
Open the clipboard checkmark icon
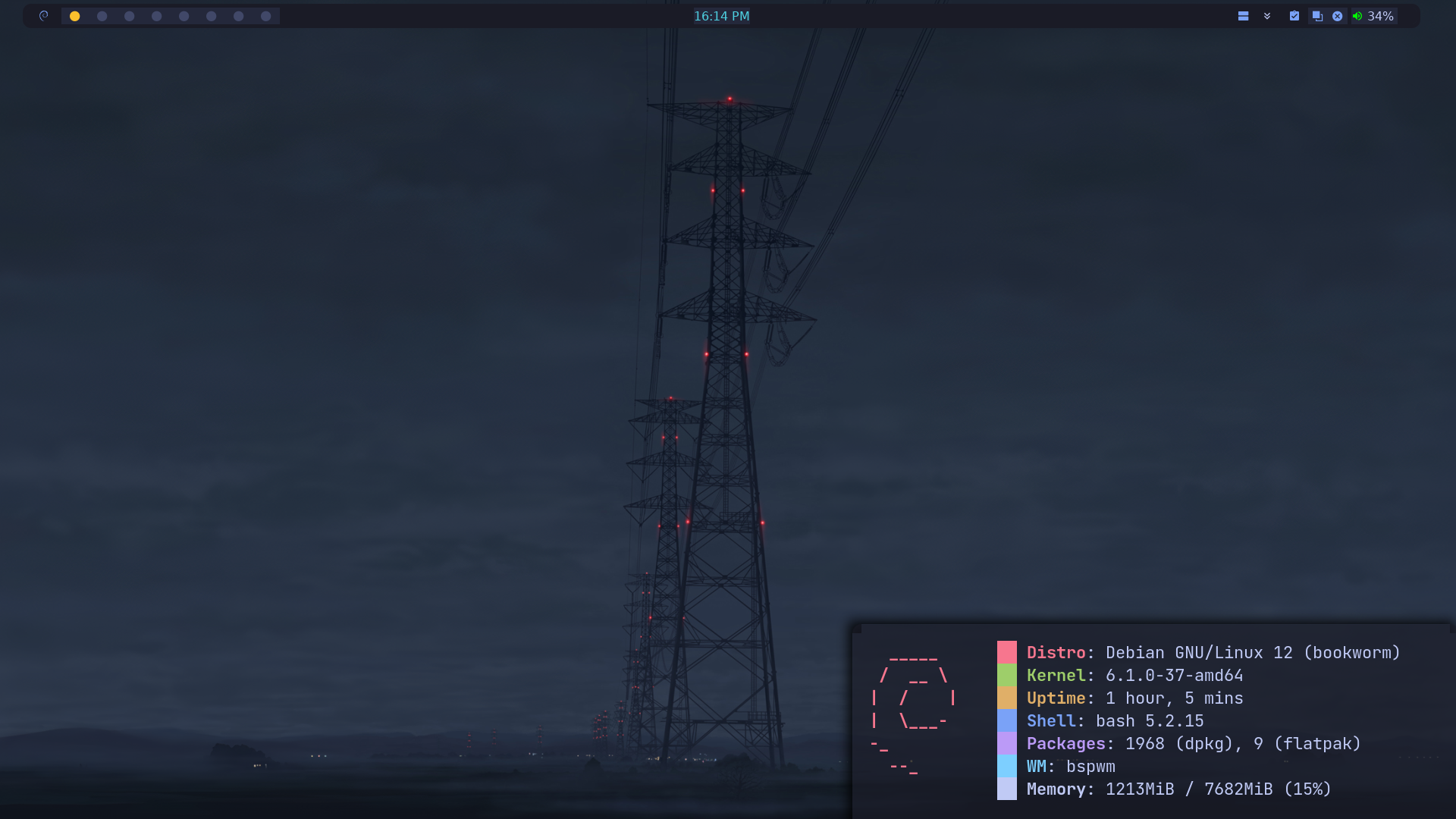coord(1294,16)
